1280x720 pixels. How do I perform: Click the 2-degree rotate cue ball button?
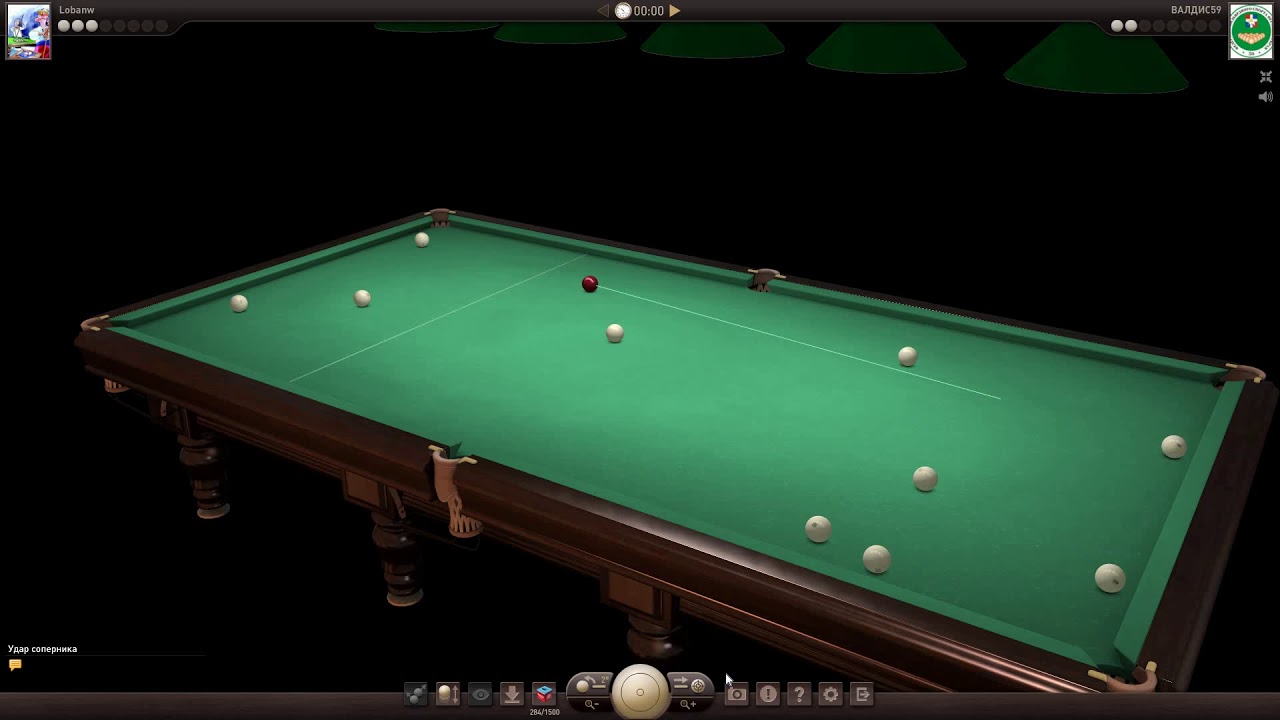[590, 685]
